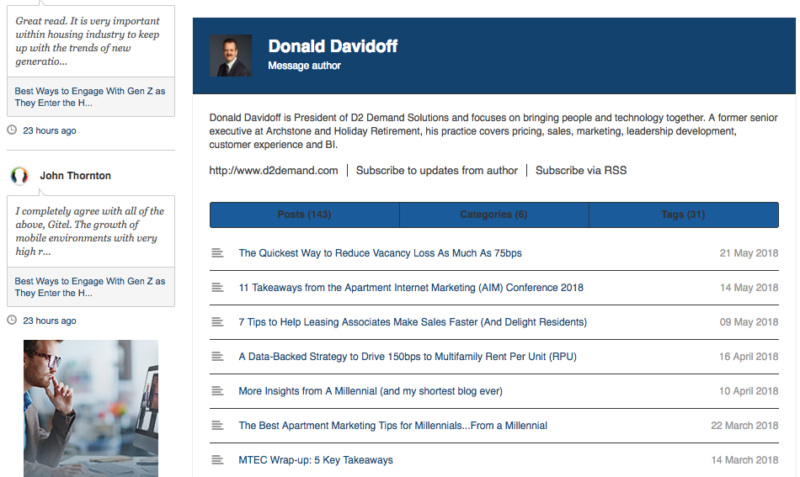
Task: Switch to the Categories (6) tab
Action: [494, 215]
